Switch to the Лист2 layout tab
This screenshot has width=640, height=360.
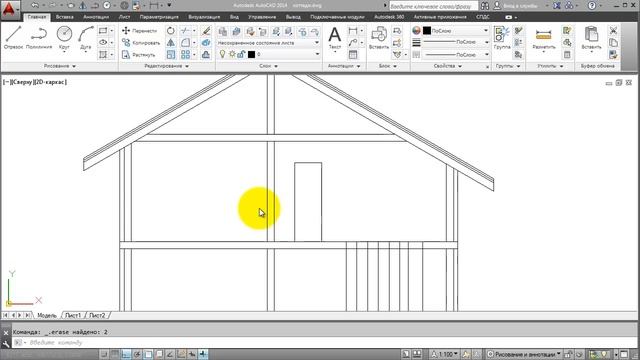pyautogui.click(x=97, y=316)
